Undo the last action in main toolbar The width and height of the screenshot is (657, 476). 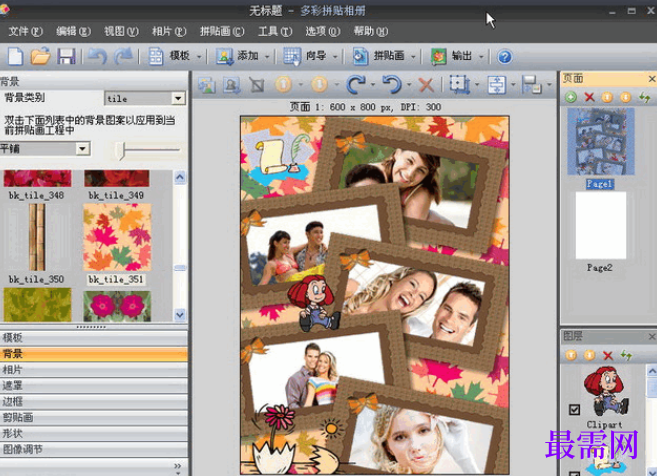click(x=97, y=56)
